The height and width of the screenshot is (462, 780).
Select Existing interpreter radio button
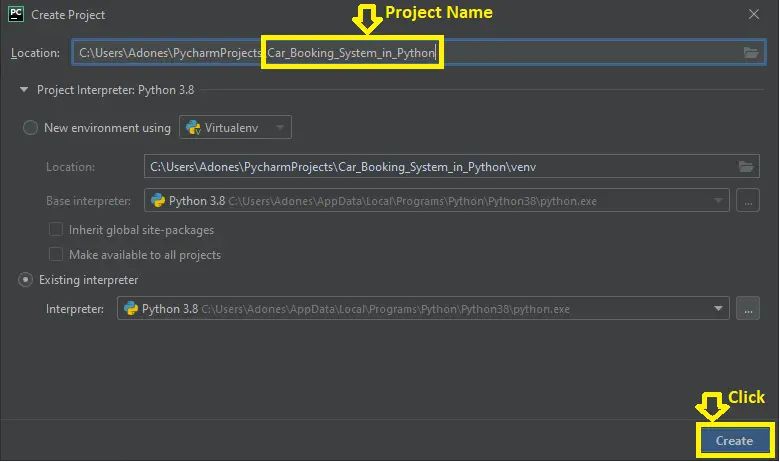(x=25, y=280)
